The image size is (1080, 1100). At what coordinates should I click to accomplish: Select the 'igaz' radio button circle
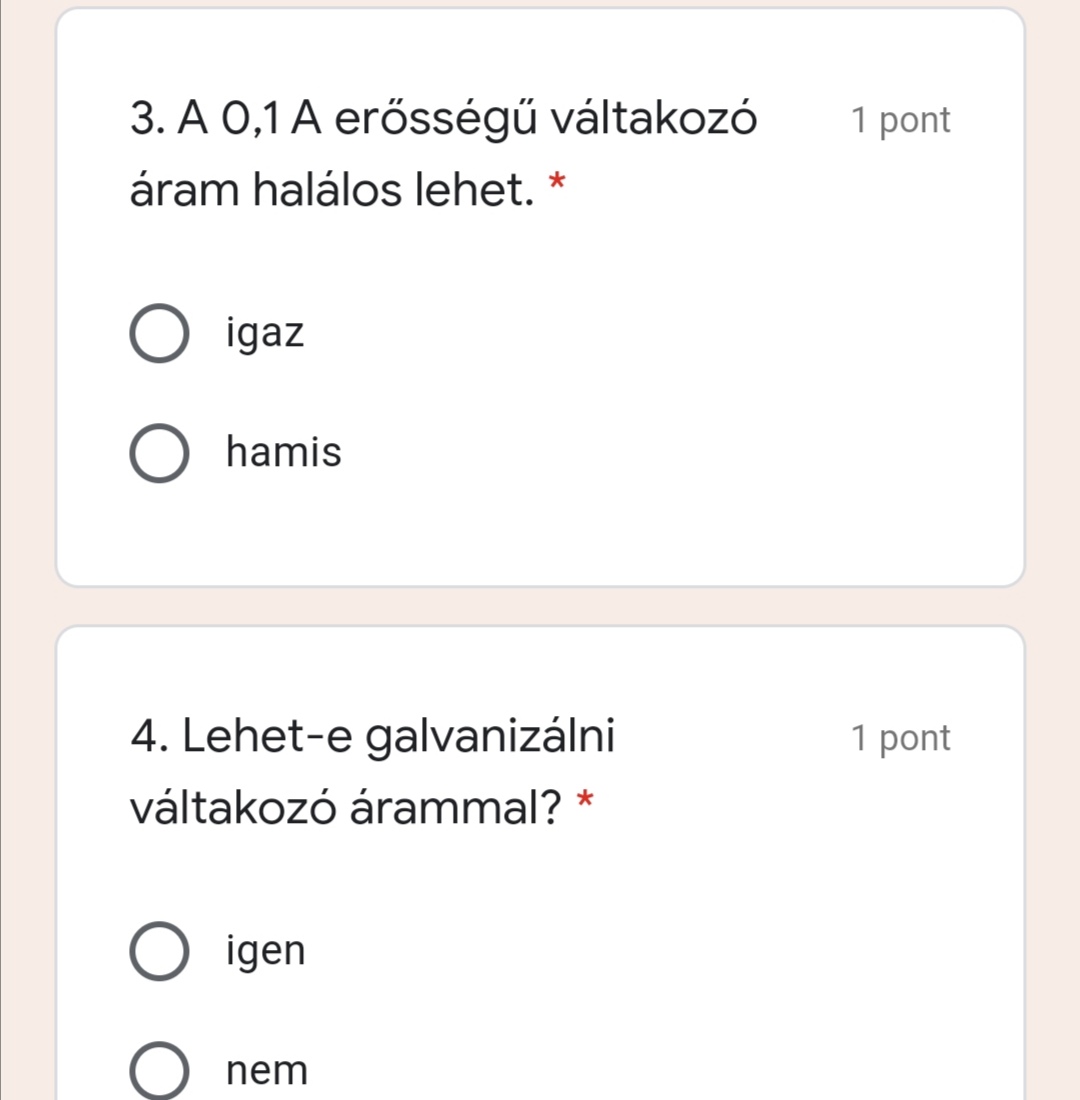(x=158, y=334)
